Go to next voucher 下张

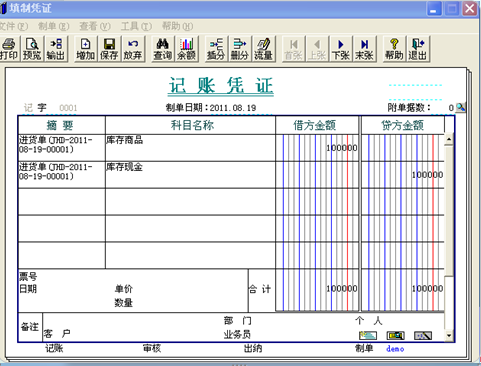(341, 49)
